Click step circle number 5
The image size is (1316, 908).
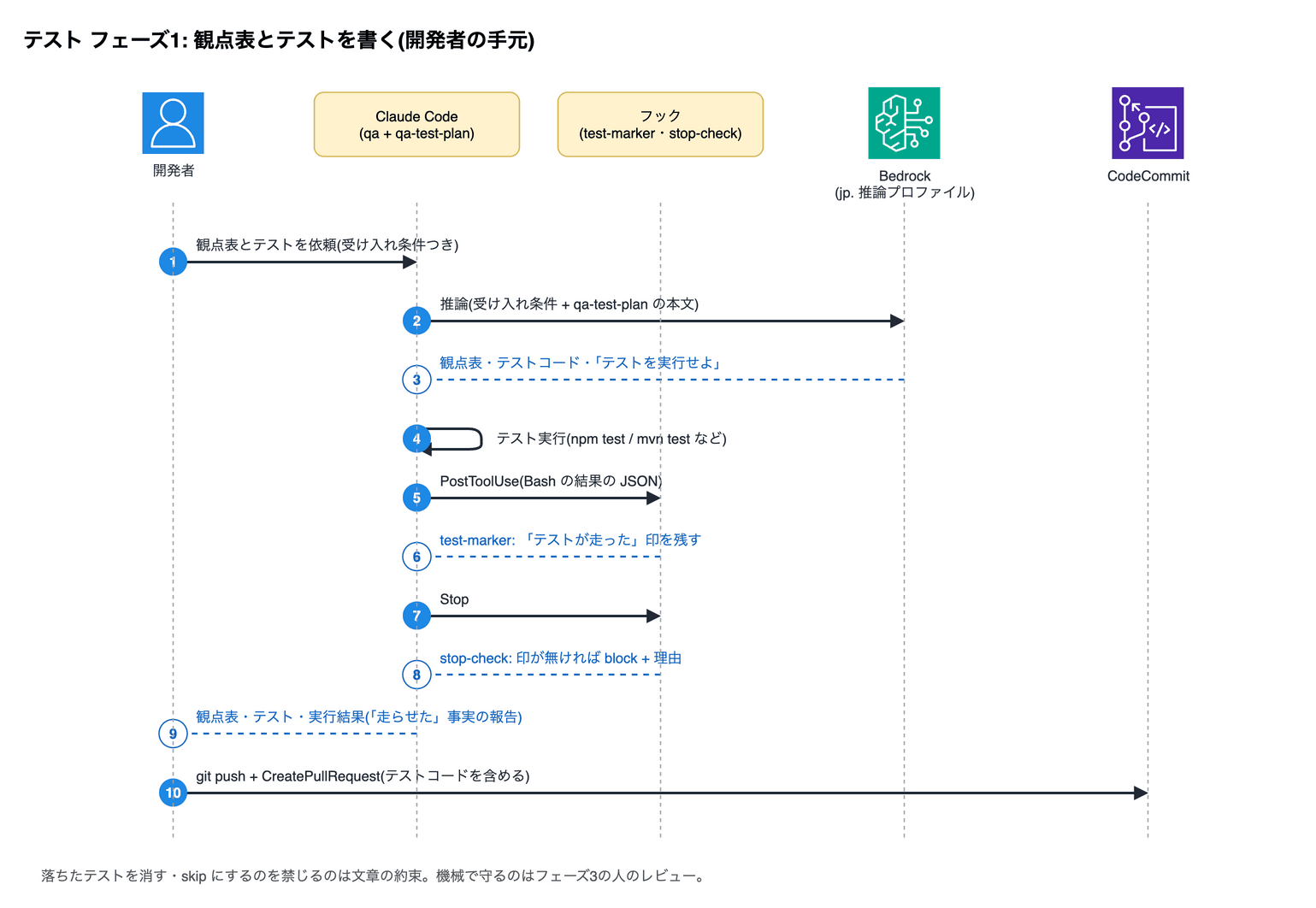coord(416,498)
